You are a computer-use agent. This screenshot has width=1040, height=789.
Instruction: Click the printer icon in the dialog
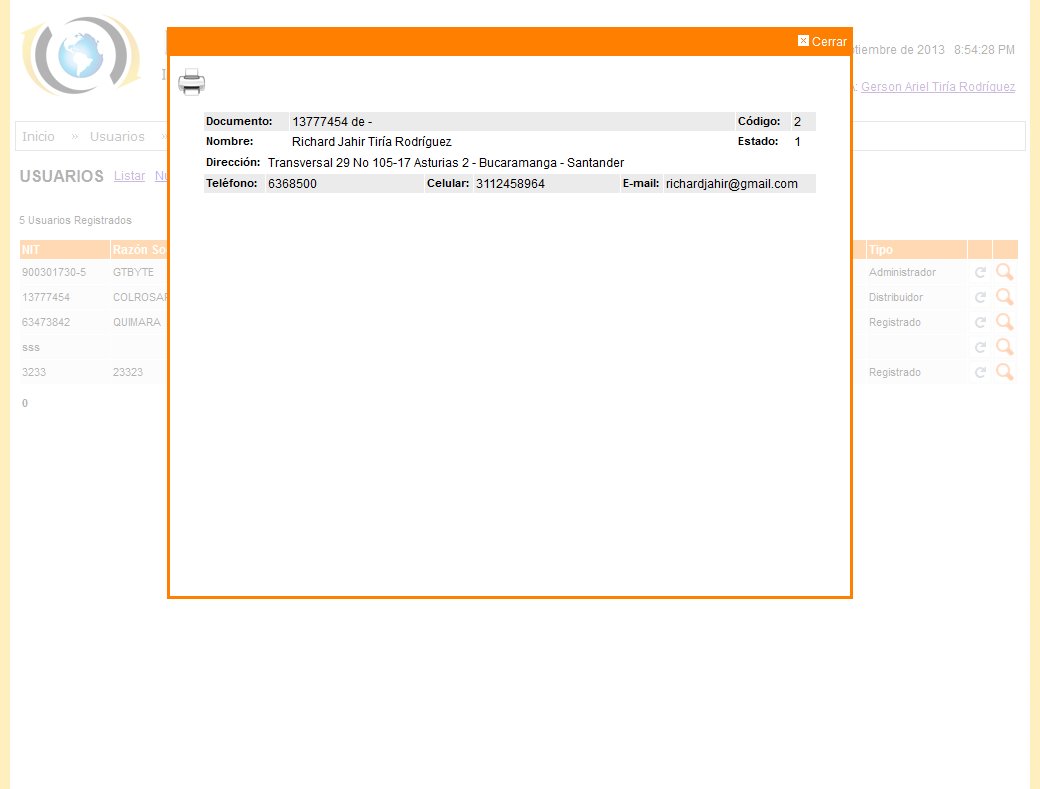coord(191,82)
